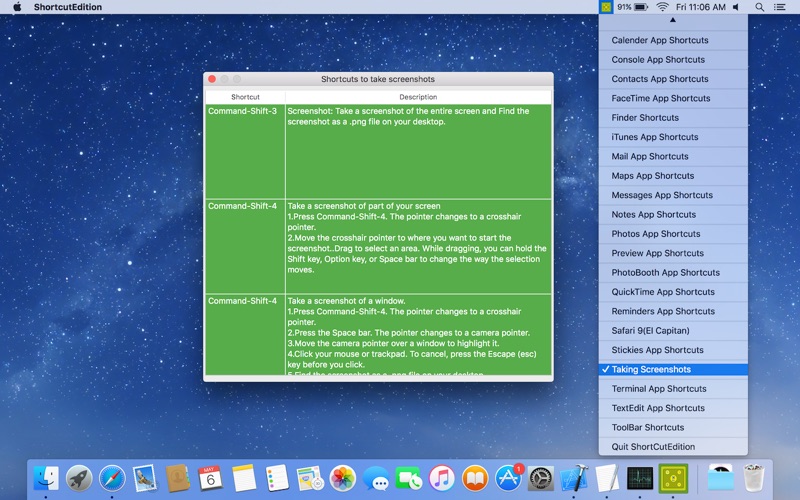800x500 pixels.
Task: Open Finder from the dock
Action: [x=46, y=478]
